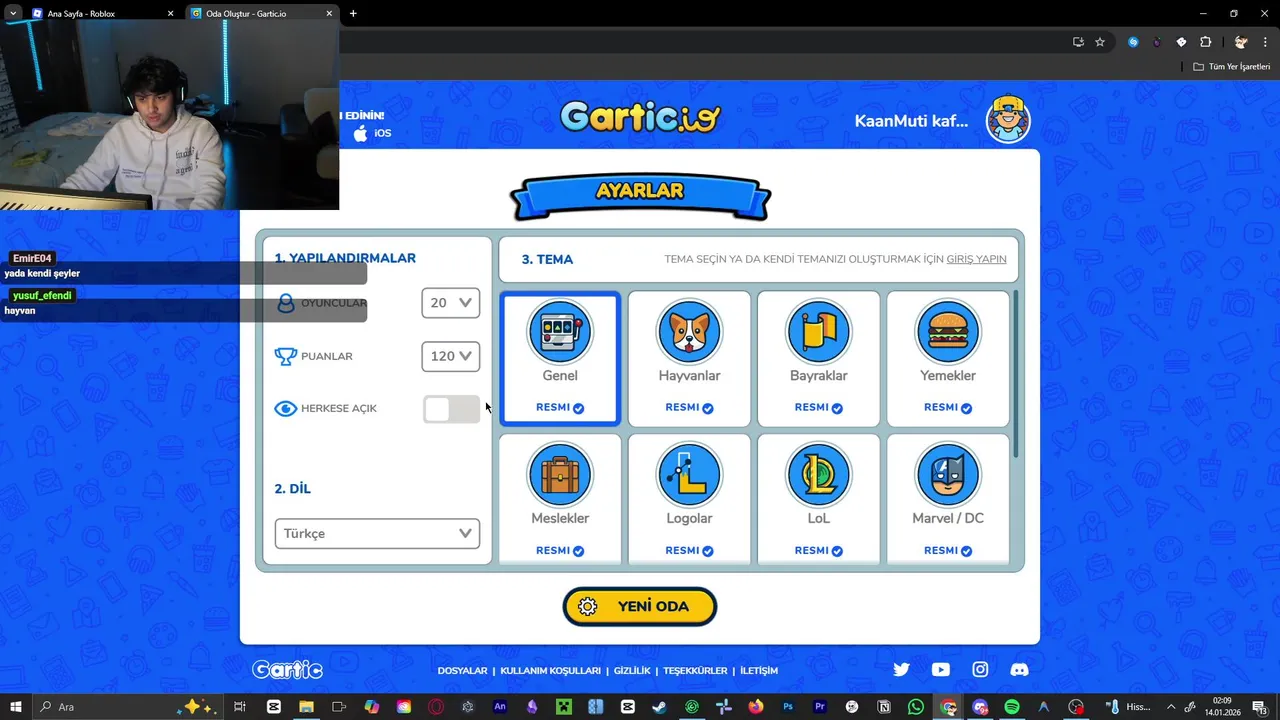
Task: Open the Oyuncular 20 dropdown
Action: [x=450, y=303]
